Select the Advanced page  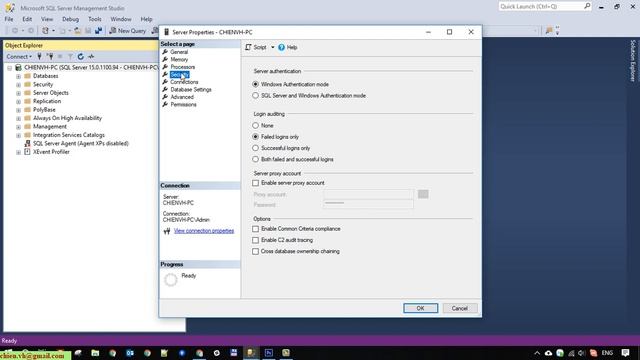coord(182,97)
